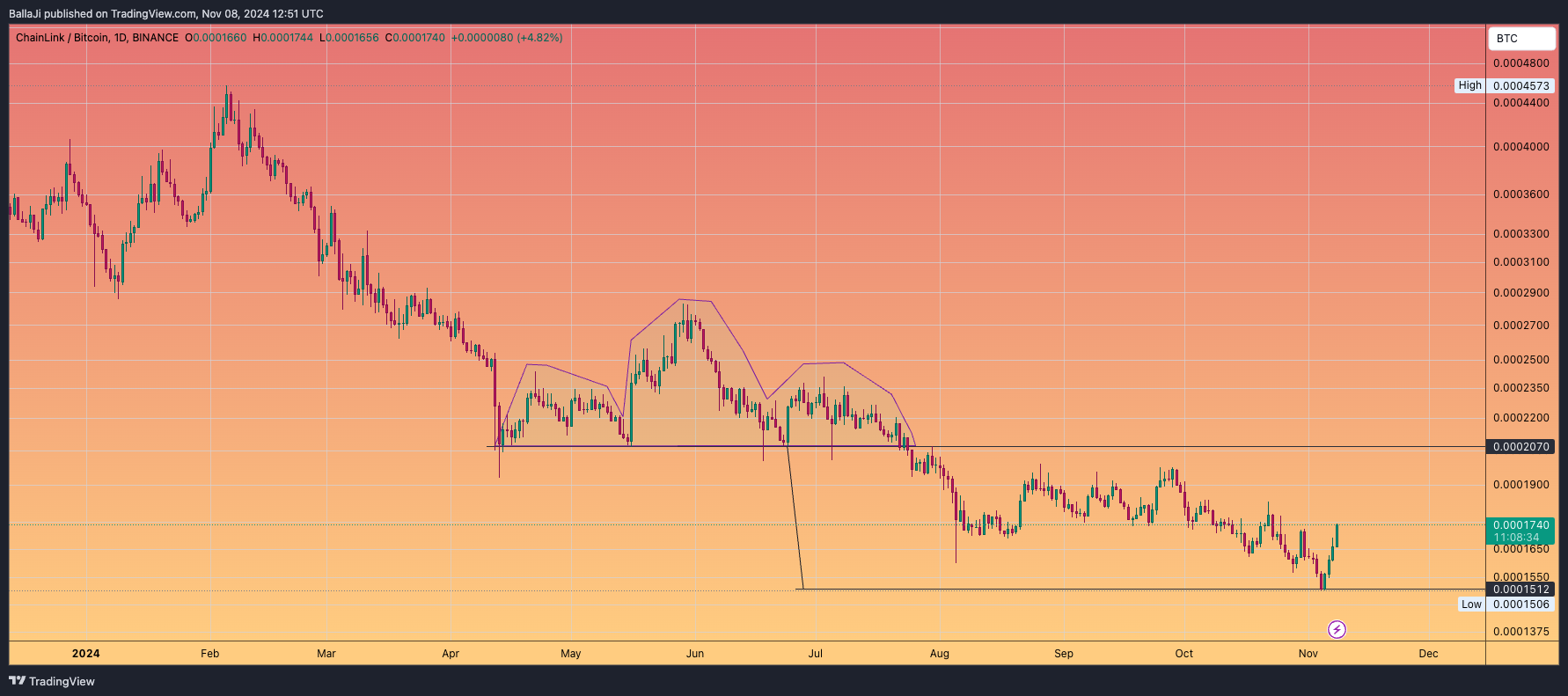Viewport: 1568px width, 696px height.
Task: Click the Nov label on the time axis
Action: coord(1308,653)
